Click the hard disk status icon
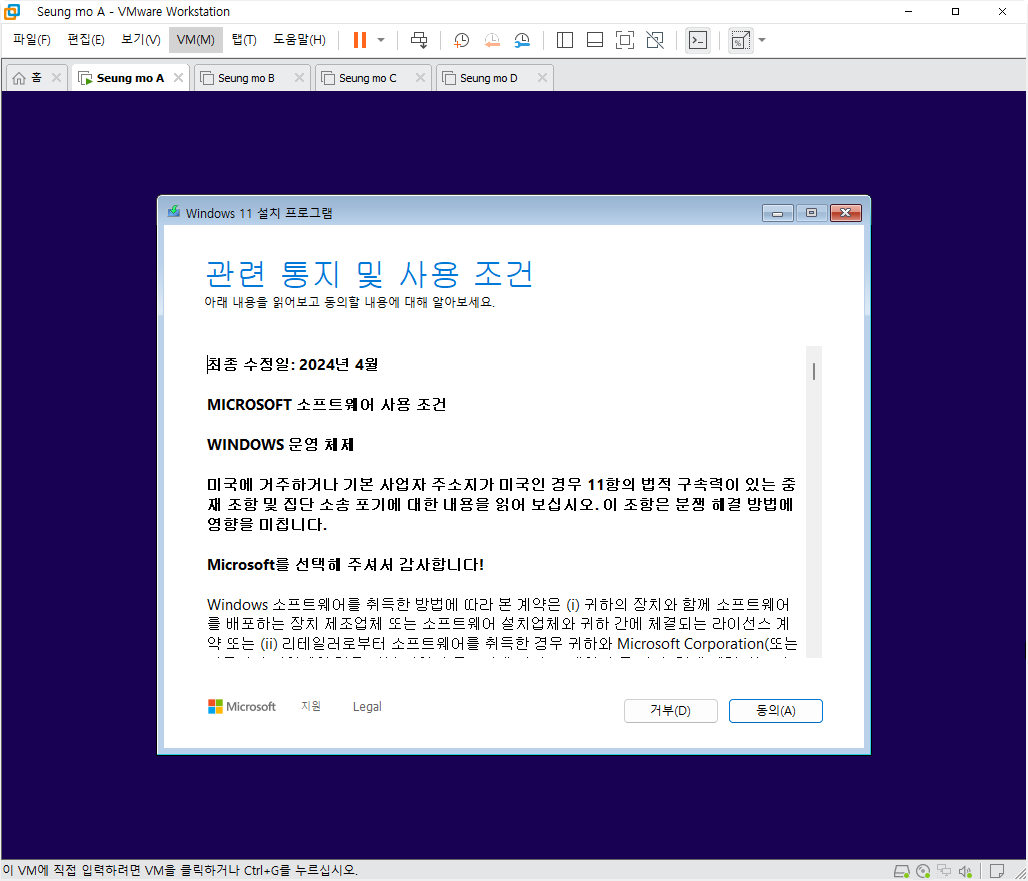The width and height of the screenshot is (1028, 881). click(x=902, y=871)
